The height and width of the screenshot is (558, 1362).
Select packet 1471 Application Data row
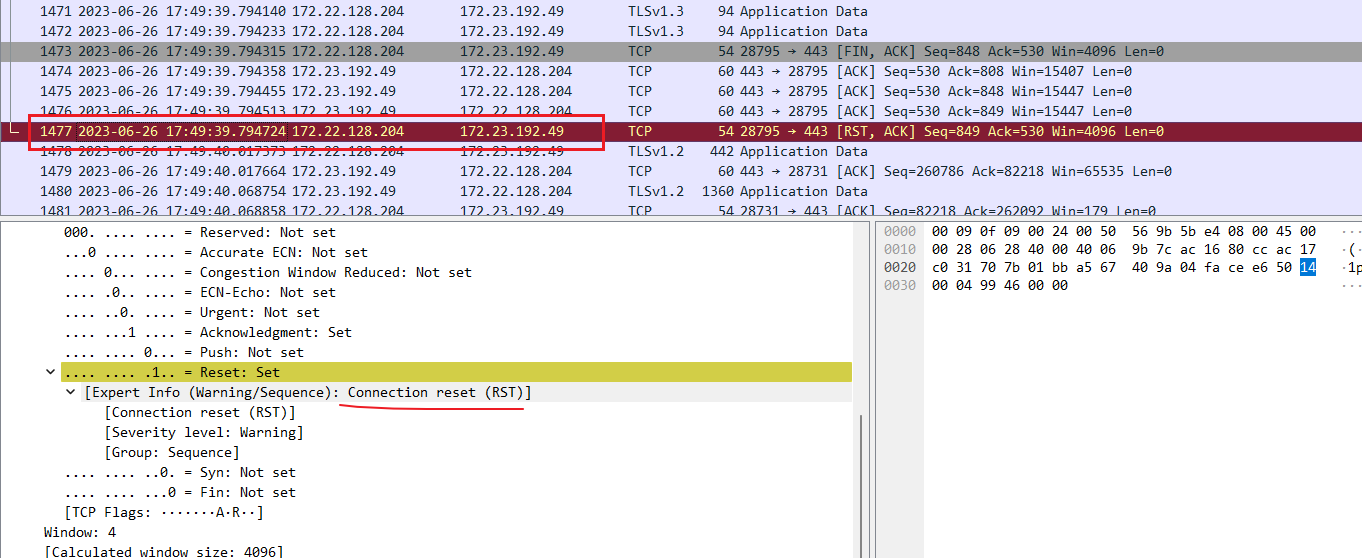[681, 11]
